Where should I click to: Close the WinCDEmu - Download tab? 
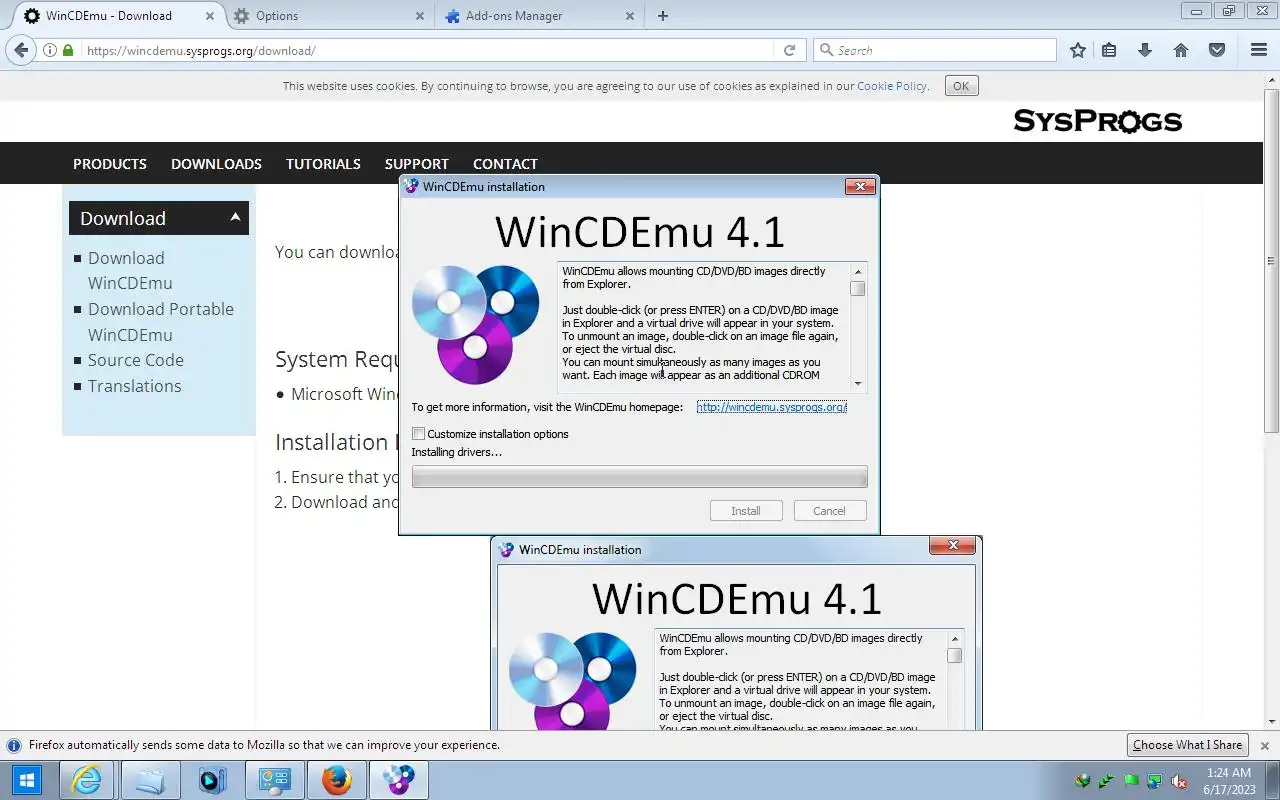click(x=209, y=16)
